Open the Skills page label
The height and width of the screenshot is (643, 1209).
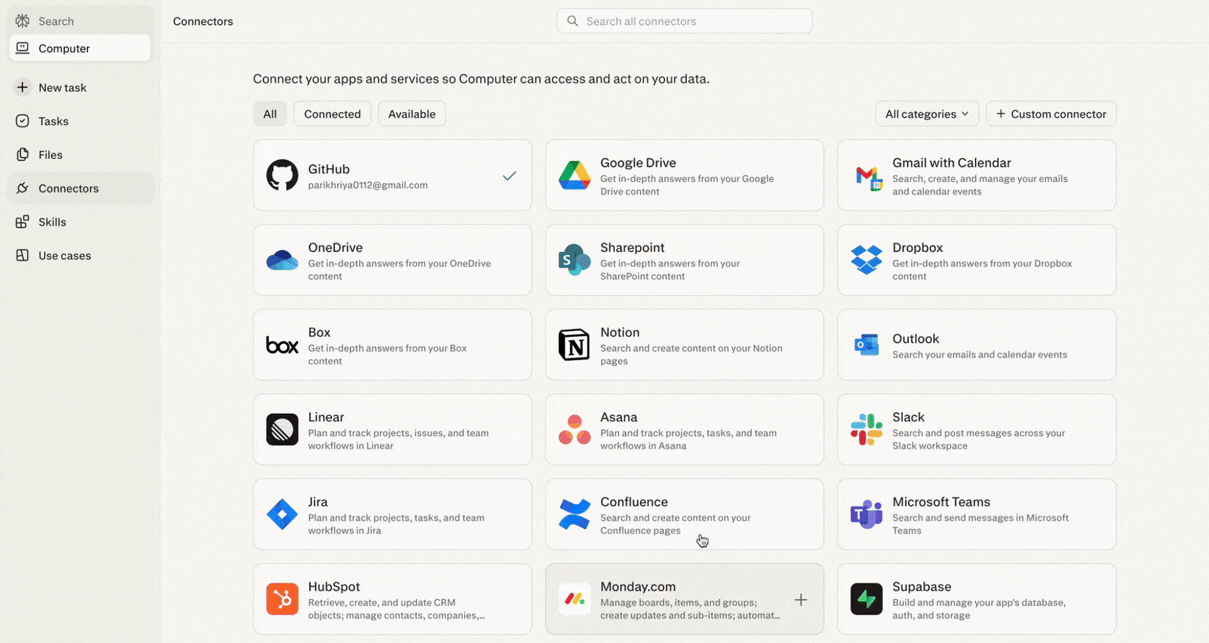tap(52, 222)
